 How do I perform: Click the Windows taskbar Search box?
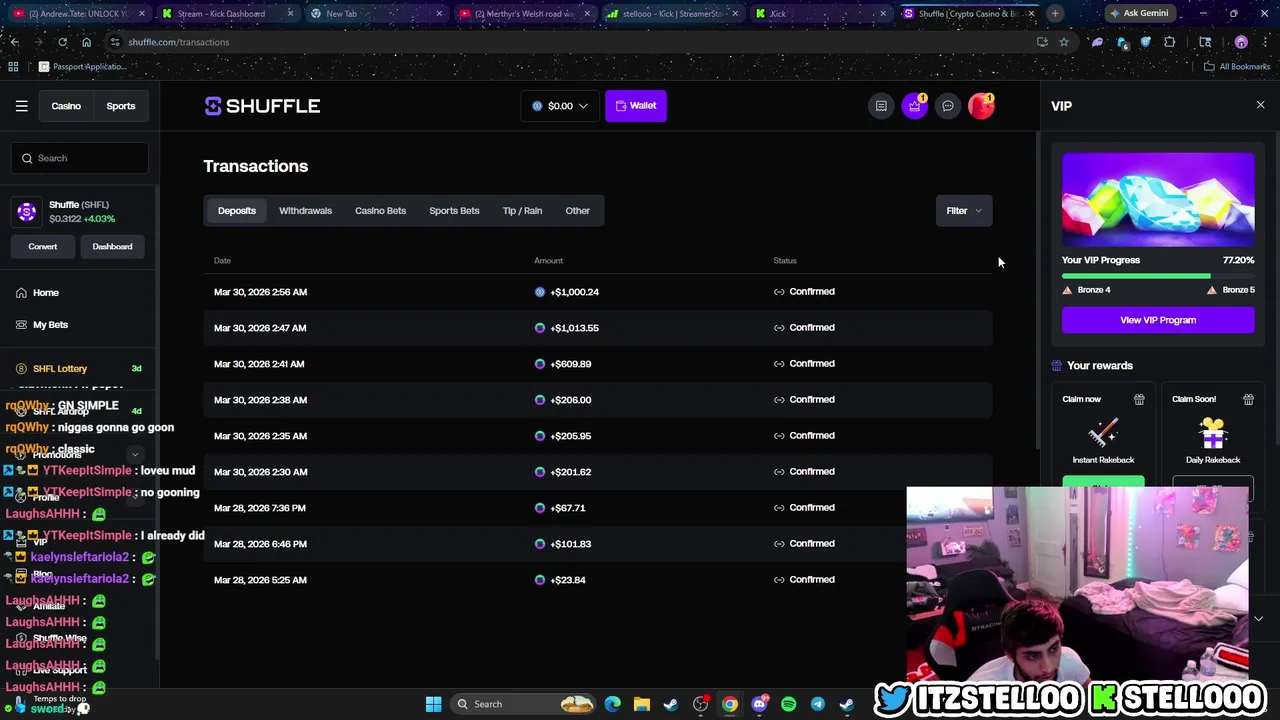click(525, 704)
